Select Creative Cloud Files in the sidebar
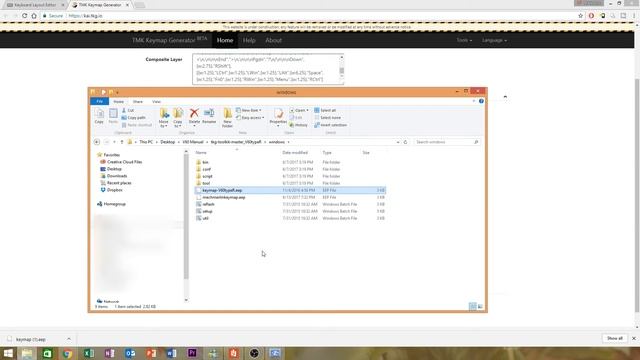Image resolution: width=640 pixels, height=360 pixels. coord(124,162)
